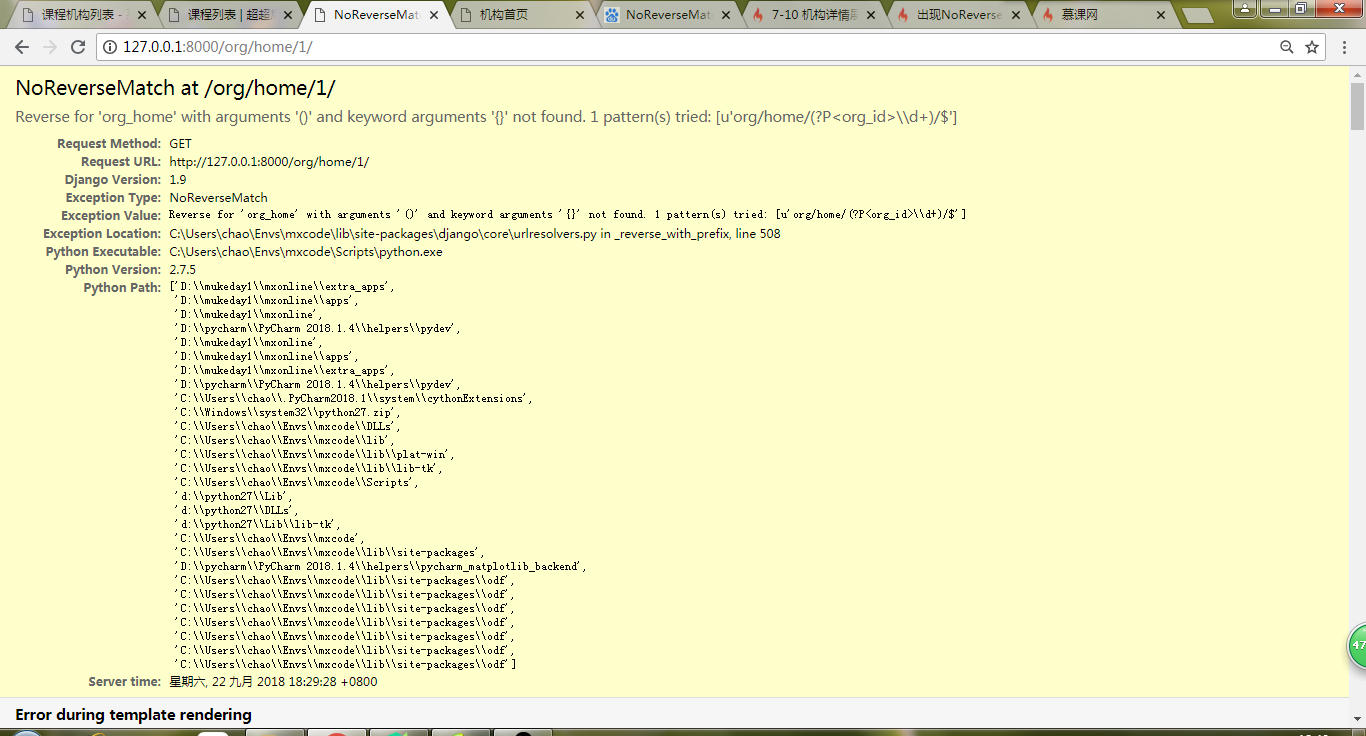The image size is (1366, 736).
Task: Click the 'd:\\python27\\Lib' path entry
Action: click(x=234, y=496)
